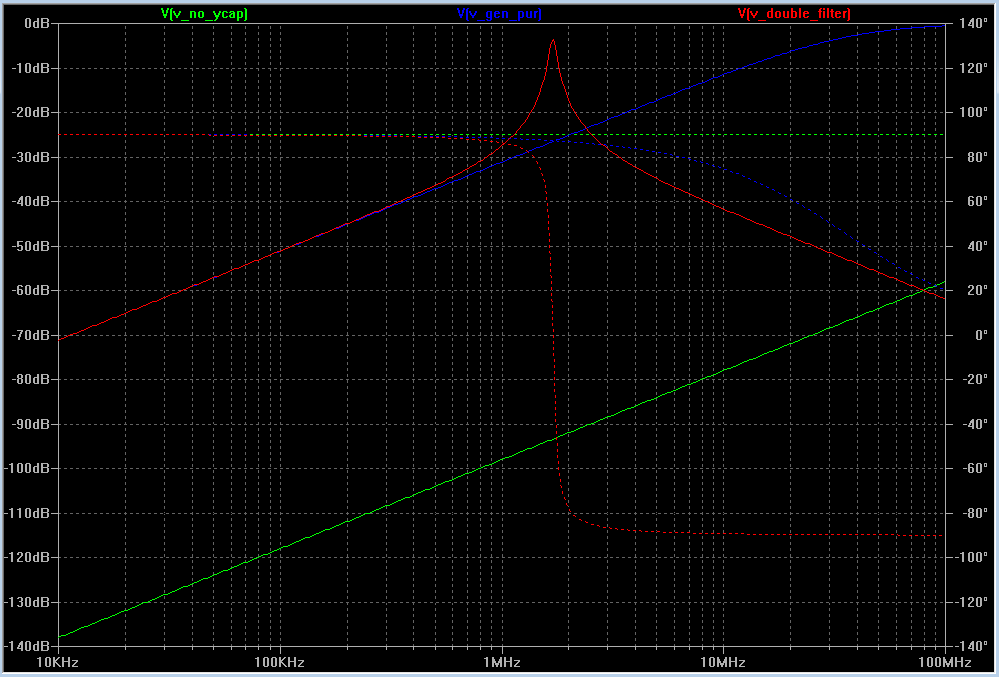Click the 100° phase axis label
The height and width of the screenshot is (677, 999).
click(x=973, y=113)
